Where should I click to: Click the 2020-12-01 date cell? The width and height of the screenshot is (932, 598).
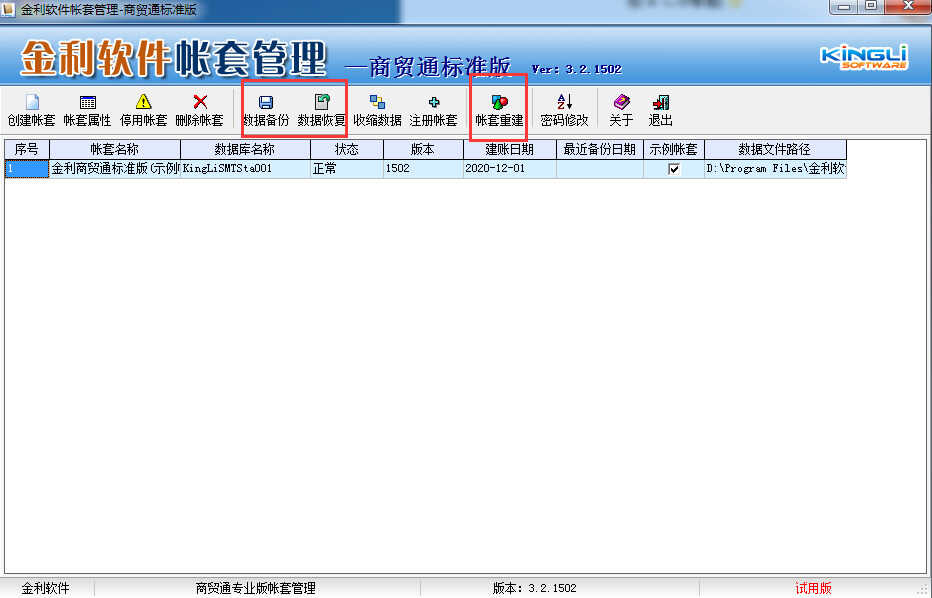click(510, 169)
